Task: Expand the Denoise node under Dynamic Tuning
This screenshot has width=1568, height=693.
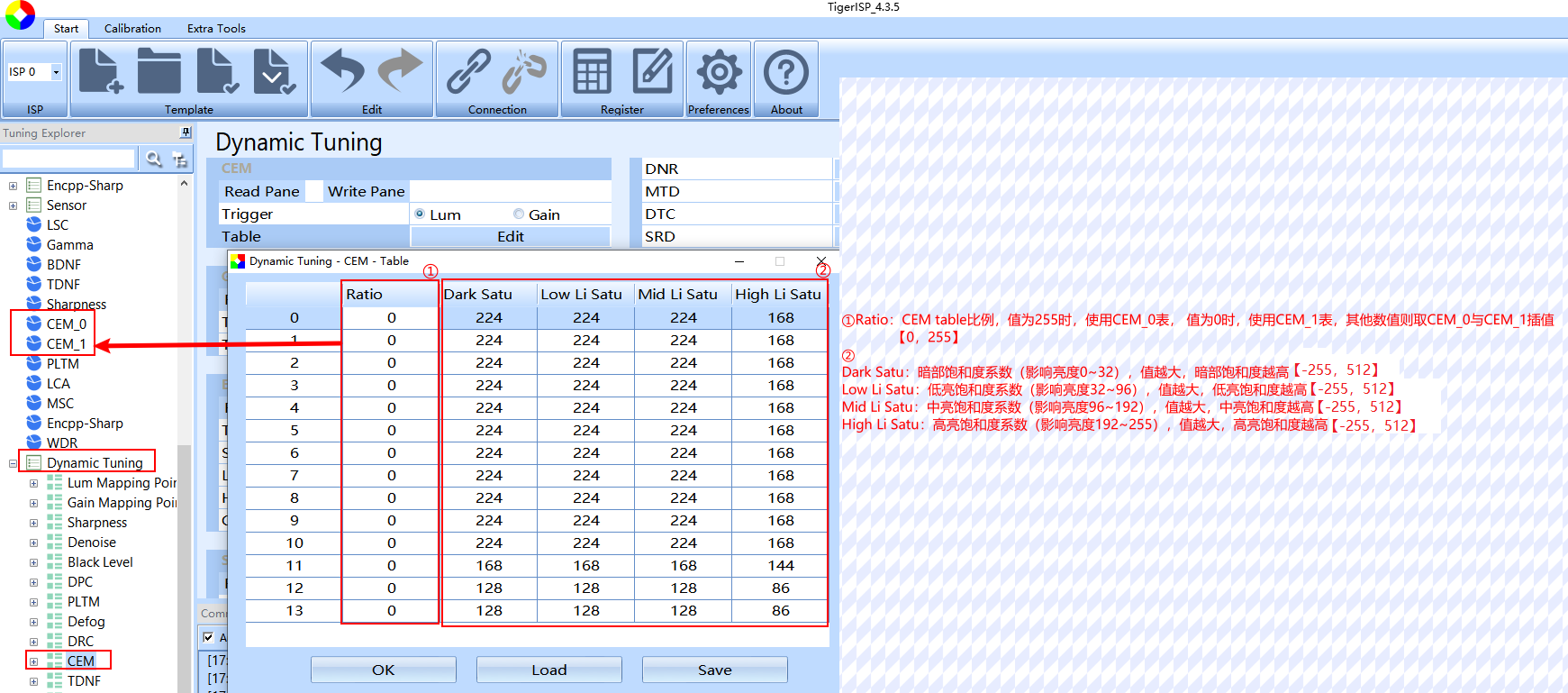Action: tap(33, 543)
